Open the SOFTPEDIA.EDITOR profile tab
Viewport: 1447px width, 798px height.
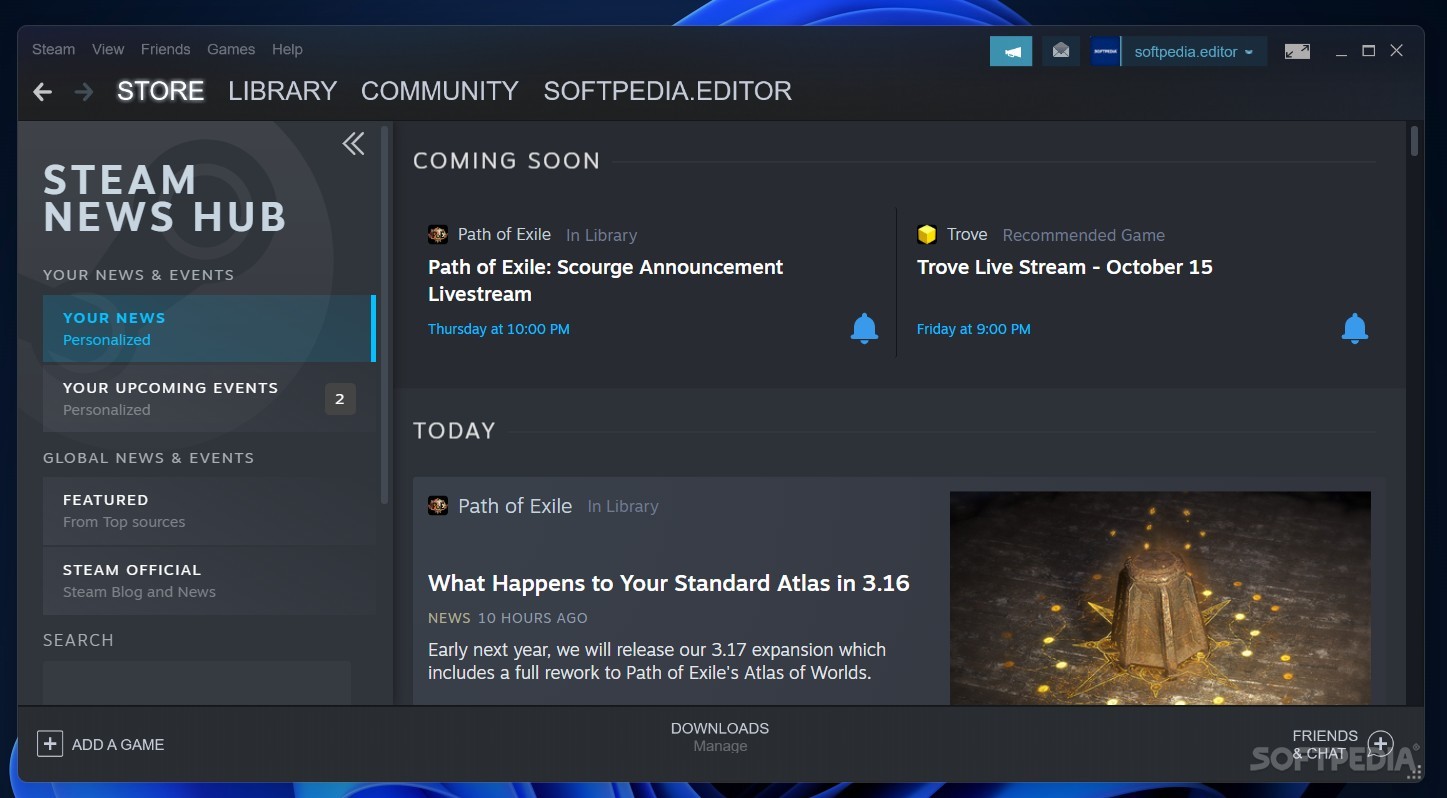[667, 91]
